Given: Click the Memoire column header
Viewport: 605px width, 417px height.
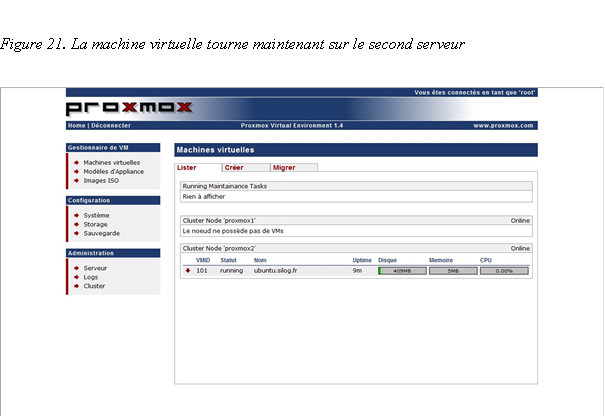Looking at the screenshot, I should coord(441,260).
